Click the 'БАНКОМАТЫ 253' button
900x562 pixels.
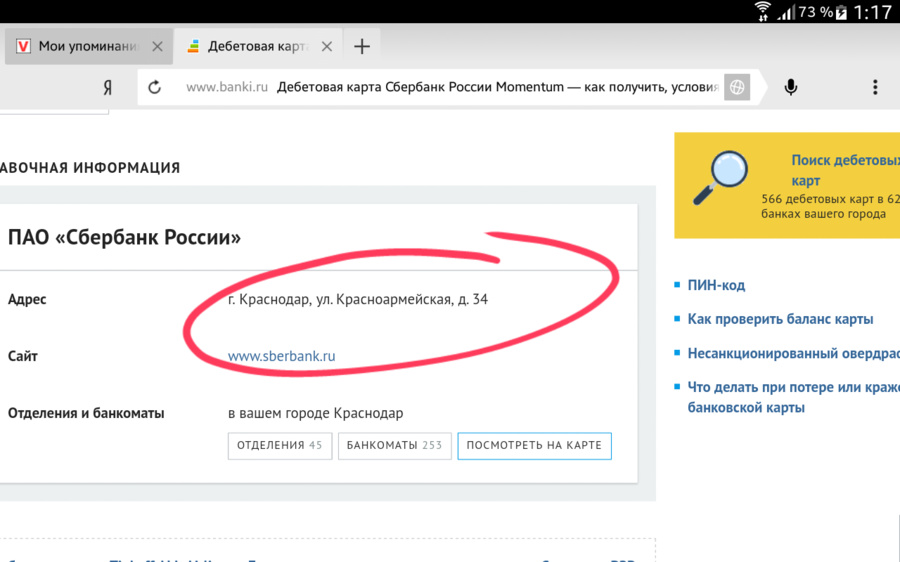click(x=394, y=446)
